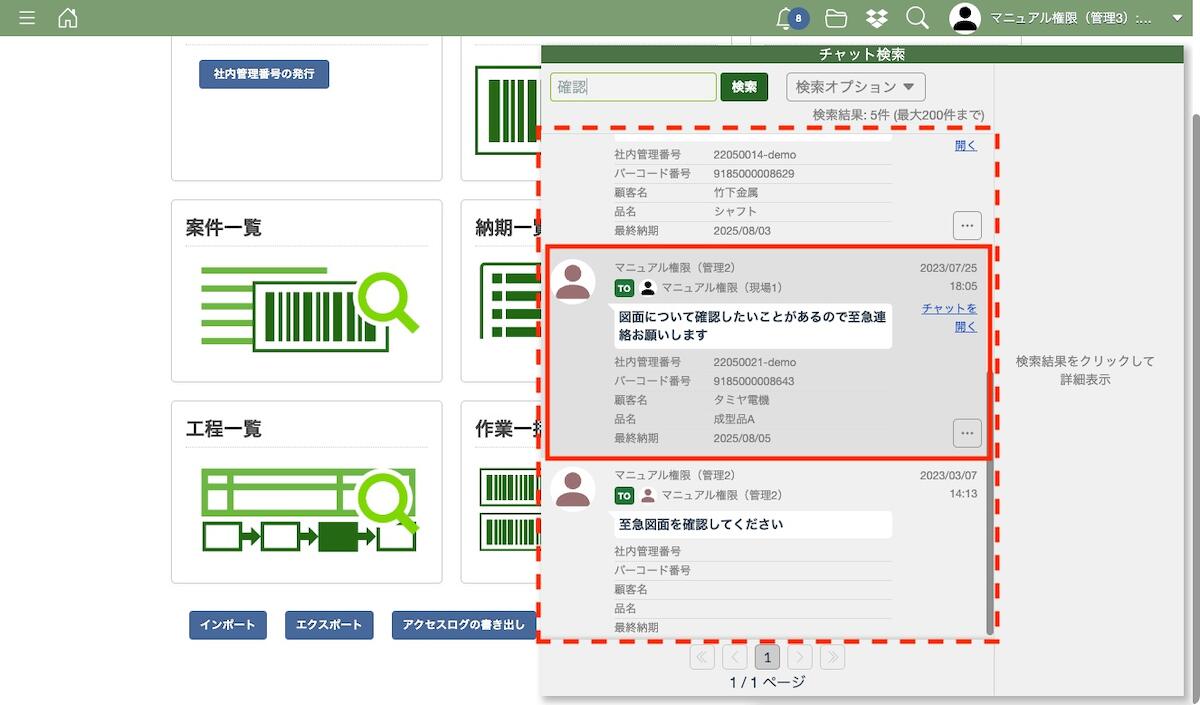Open the folder icon in header
This screenshot has width=1200, height=705.
pyautogui.click(x=836, y=18)
